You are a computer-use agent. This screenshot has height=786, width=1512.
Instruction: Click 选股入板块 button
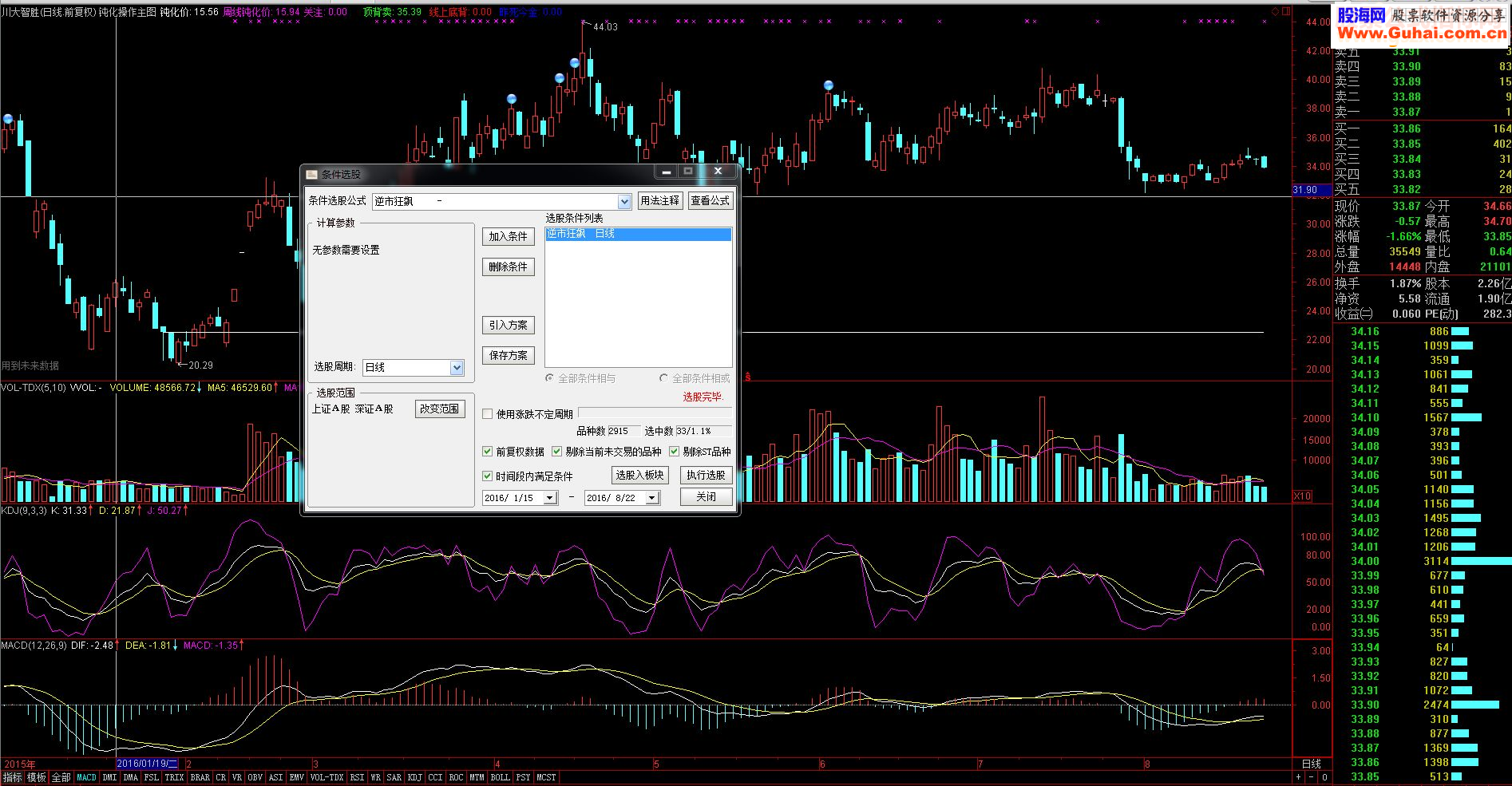point(640,476)
